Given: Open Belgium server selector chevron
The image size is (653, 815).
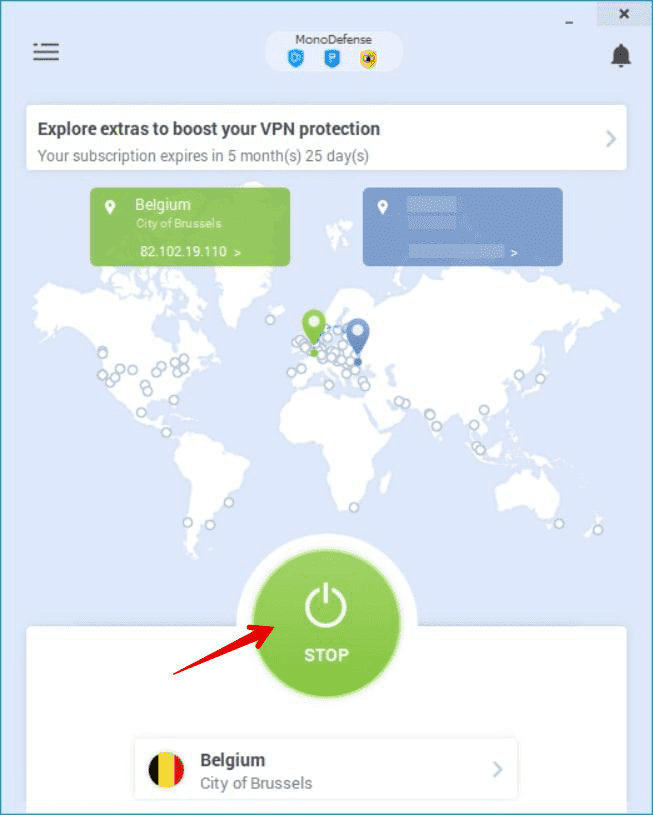Looking at the screenshot, I should click(x=498, y=769).
